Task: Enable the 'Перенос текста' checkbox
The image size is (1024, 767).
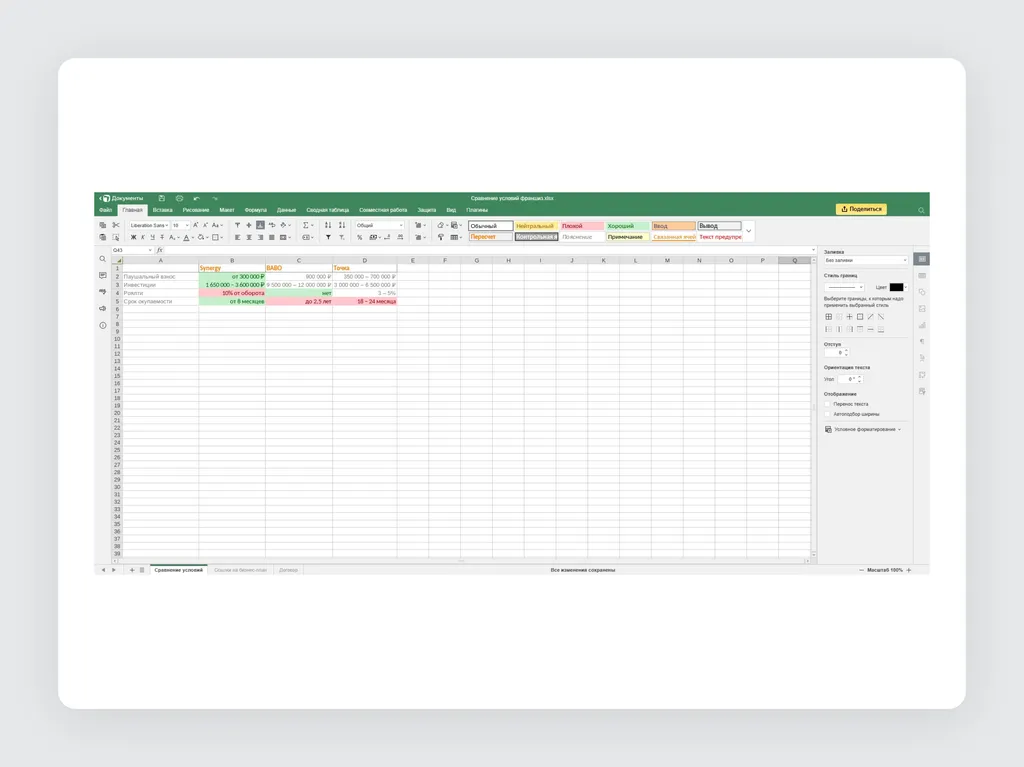Action: click(827, 404)
